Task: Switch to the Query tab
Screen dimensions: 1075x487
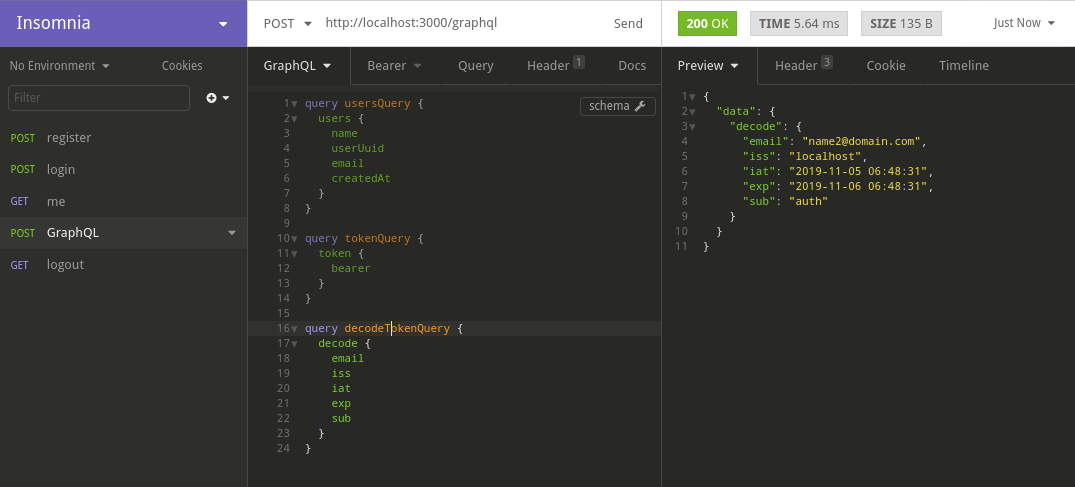Action: pyautogui.click(x=476, y=66)
